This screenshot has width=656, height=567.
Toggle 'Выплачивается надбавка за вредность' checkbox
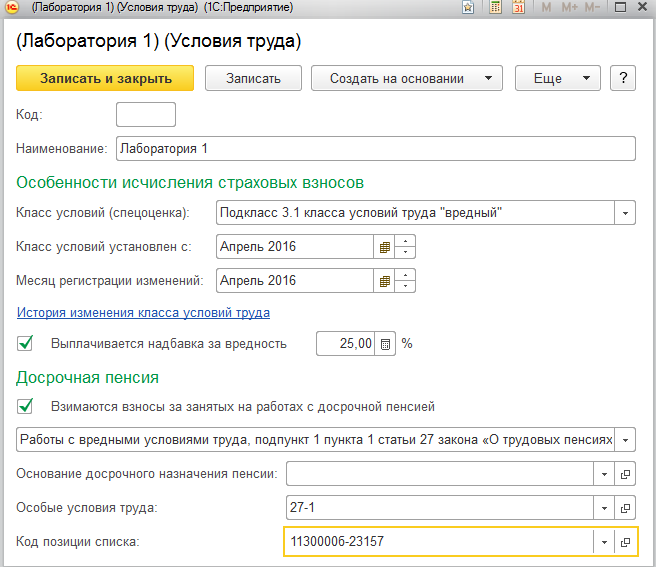point(26,343)
